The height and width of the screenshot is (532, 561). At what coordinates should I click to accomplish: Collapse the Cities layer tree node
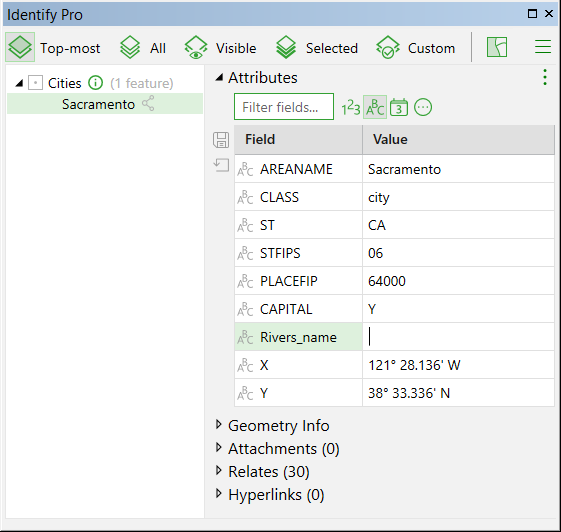pos(19,83)
